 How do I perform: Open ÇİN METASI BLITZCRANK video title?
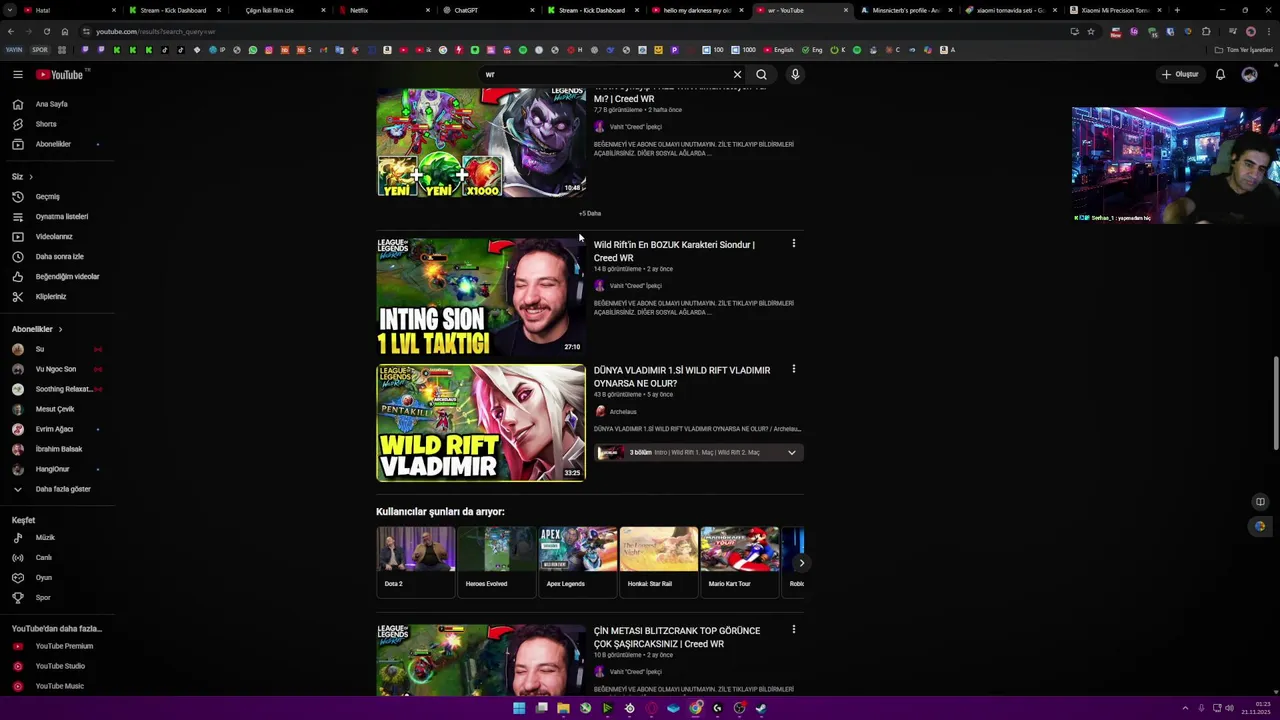pyautogui.click(x=677, y=637)
